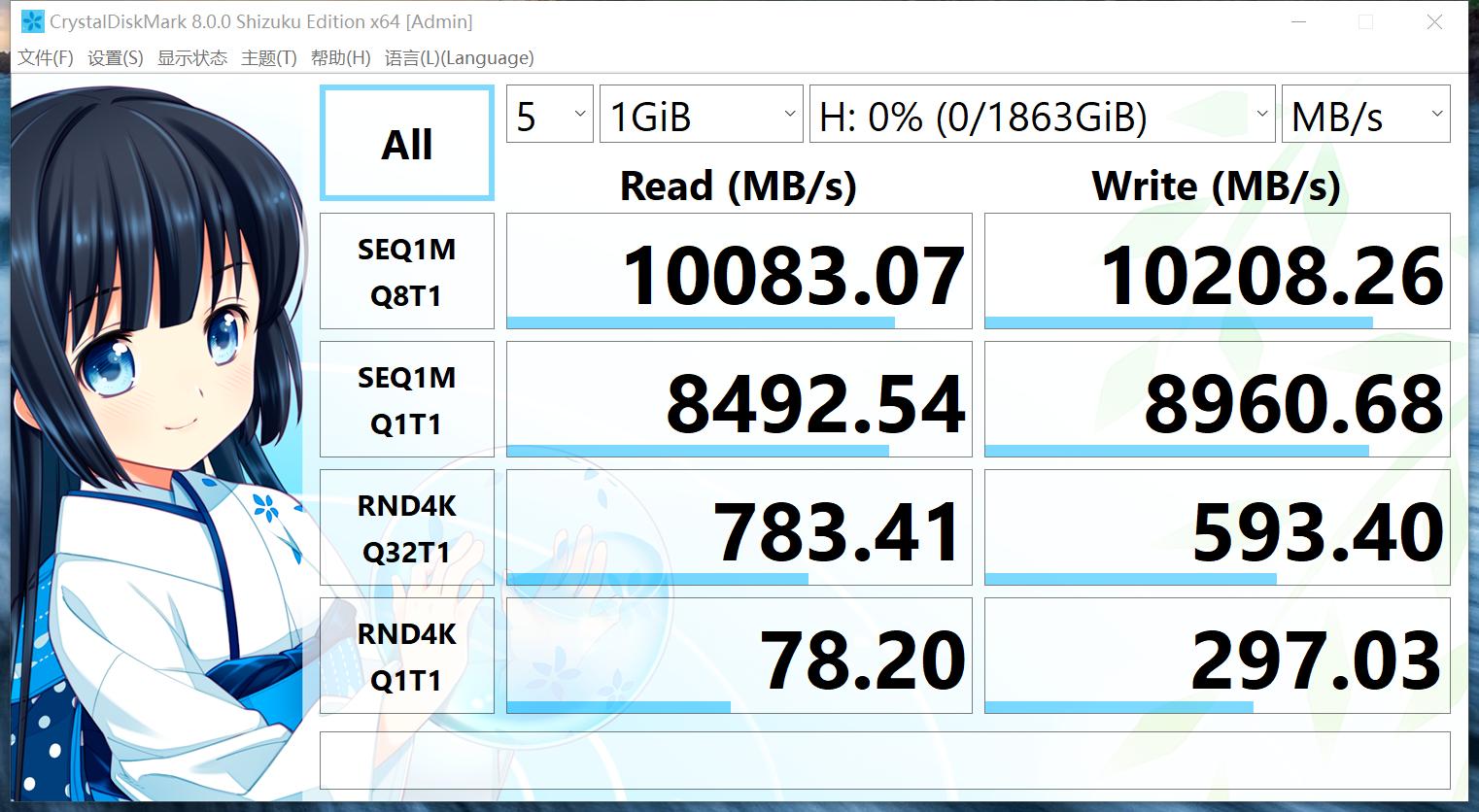The image size is (1479, 812).
Task: Click the Write (MB/s) column header
Action: point(1217,186)
